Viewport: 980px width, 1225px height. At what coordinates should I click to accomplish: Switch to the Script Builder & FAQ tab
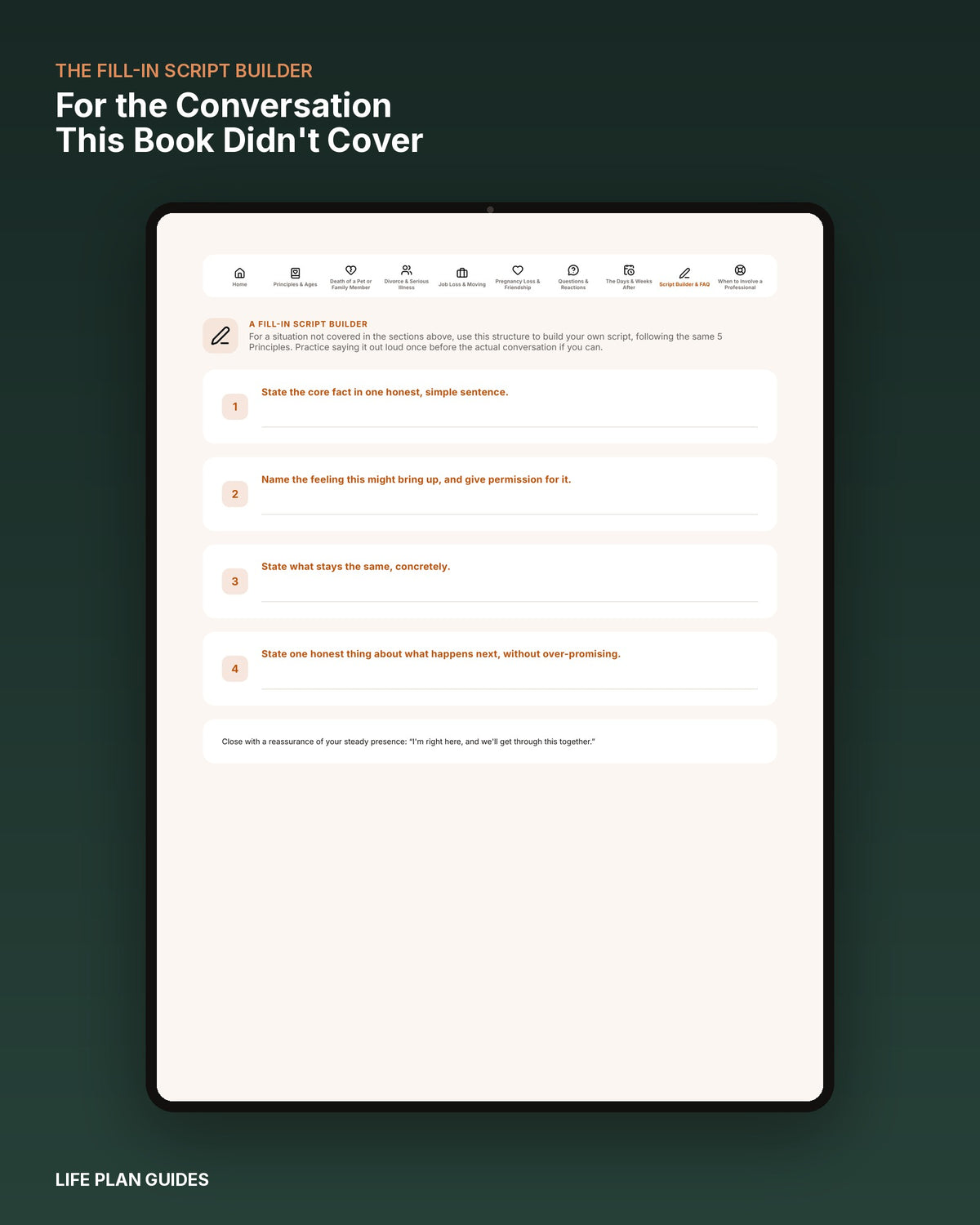684,277
